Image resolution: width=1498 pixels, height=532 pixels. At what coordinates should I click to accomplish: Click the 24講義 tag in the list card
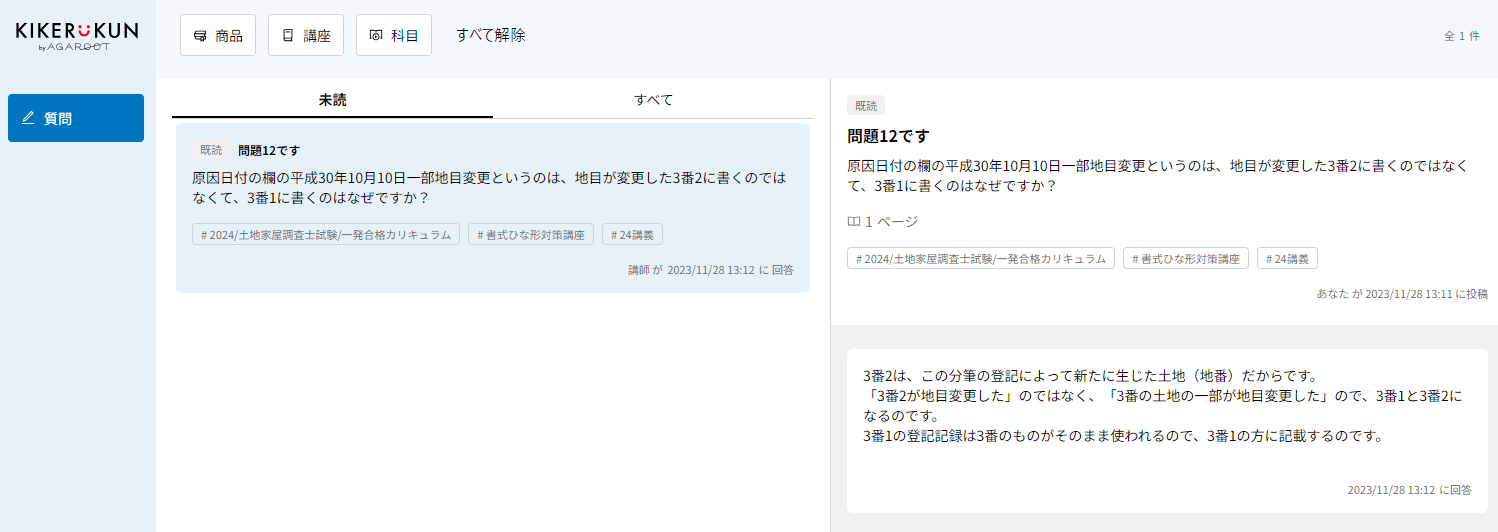(x=632, y=234)
